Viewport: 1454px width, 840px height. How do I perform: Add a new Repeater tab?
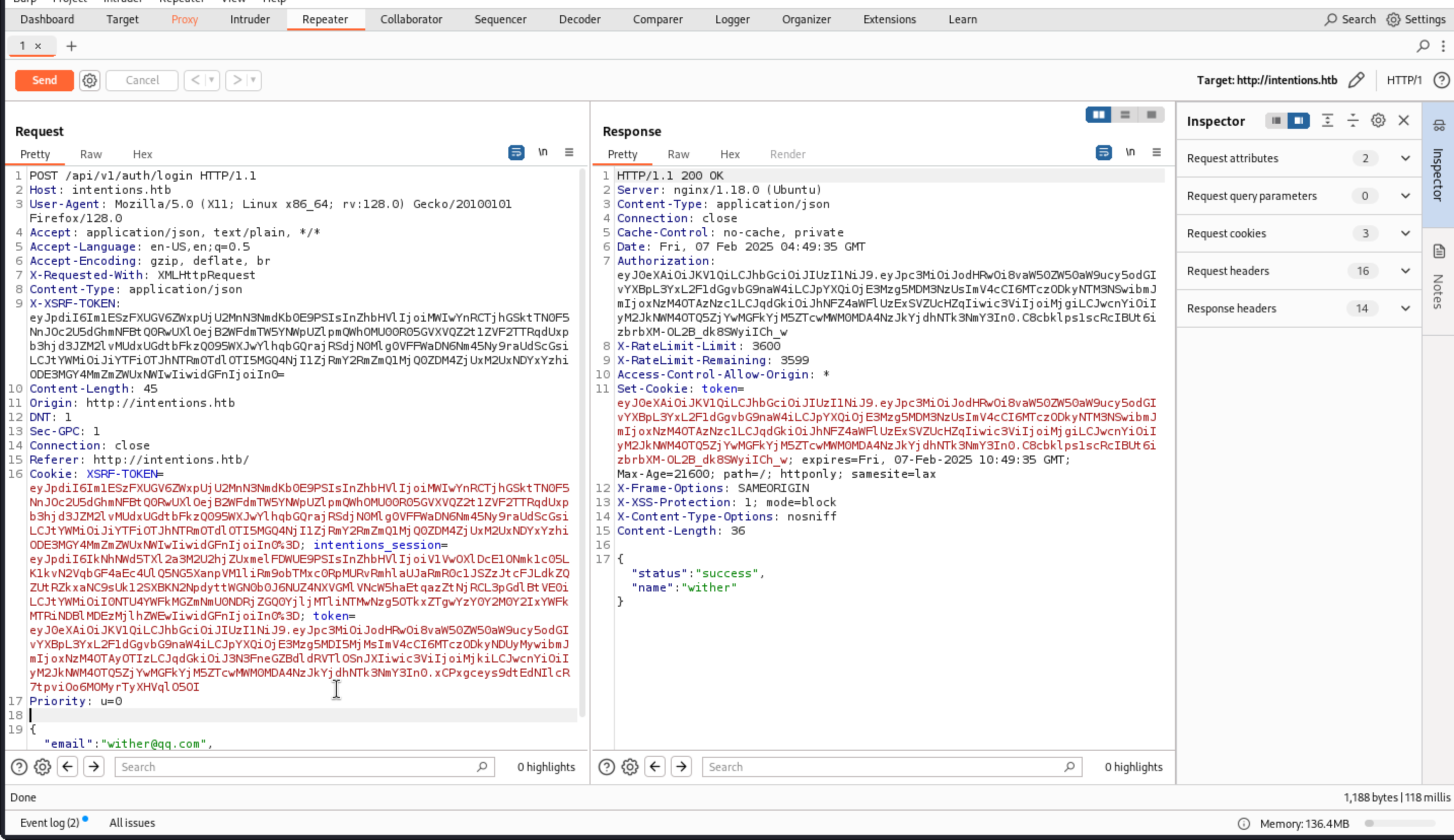[x=72, y=46]
